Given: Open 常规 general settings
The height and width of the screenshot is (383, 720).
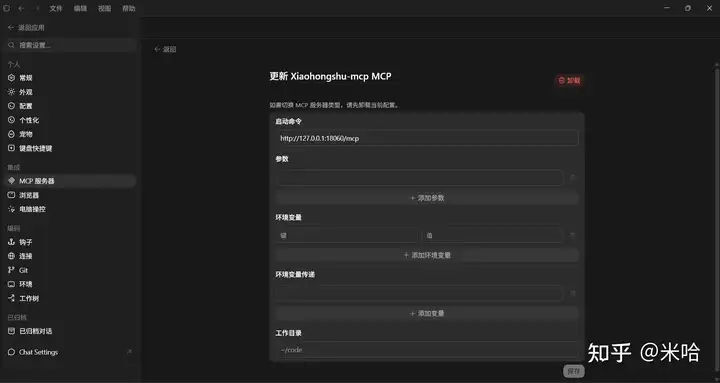Looking at the screenshot, I should pyautogui.click(x=70, y=78).
